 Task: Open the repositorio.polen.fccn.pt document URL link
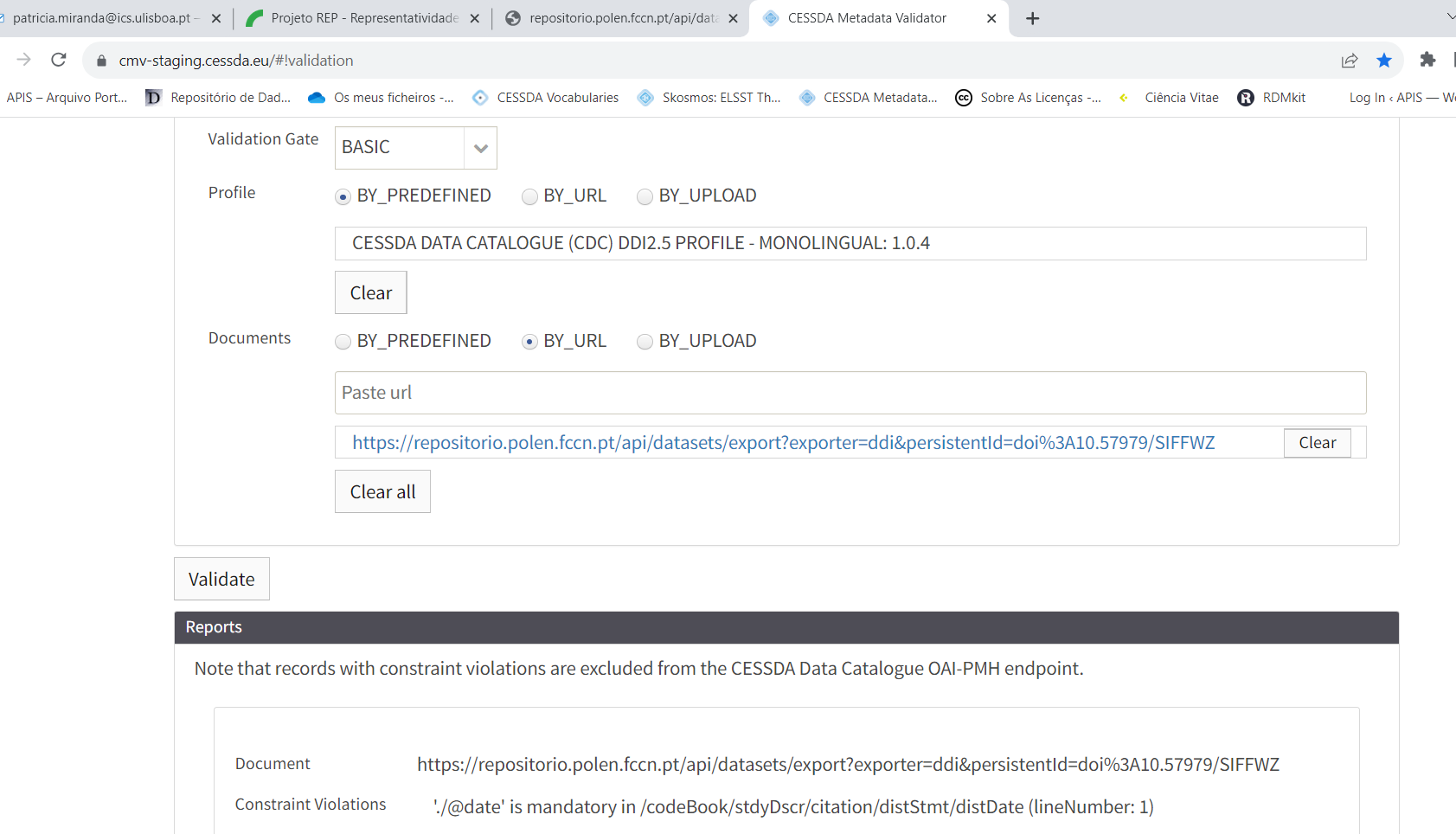click(x=783, y=443)
